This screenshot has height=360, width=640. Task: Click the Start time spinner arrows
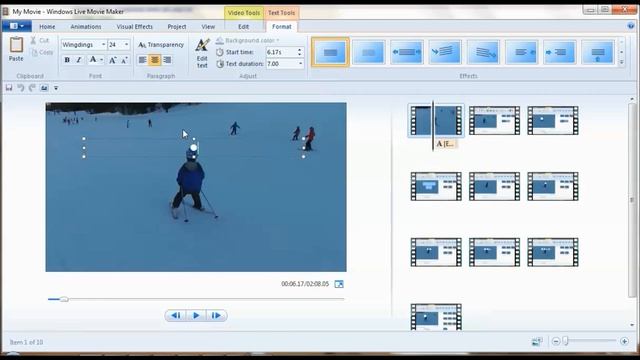(x=300, y=52)
